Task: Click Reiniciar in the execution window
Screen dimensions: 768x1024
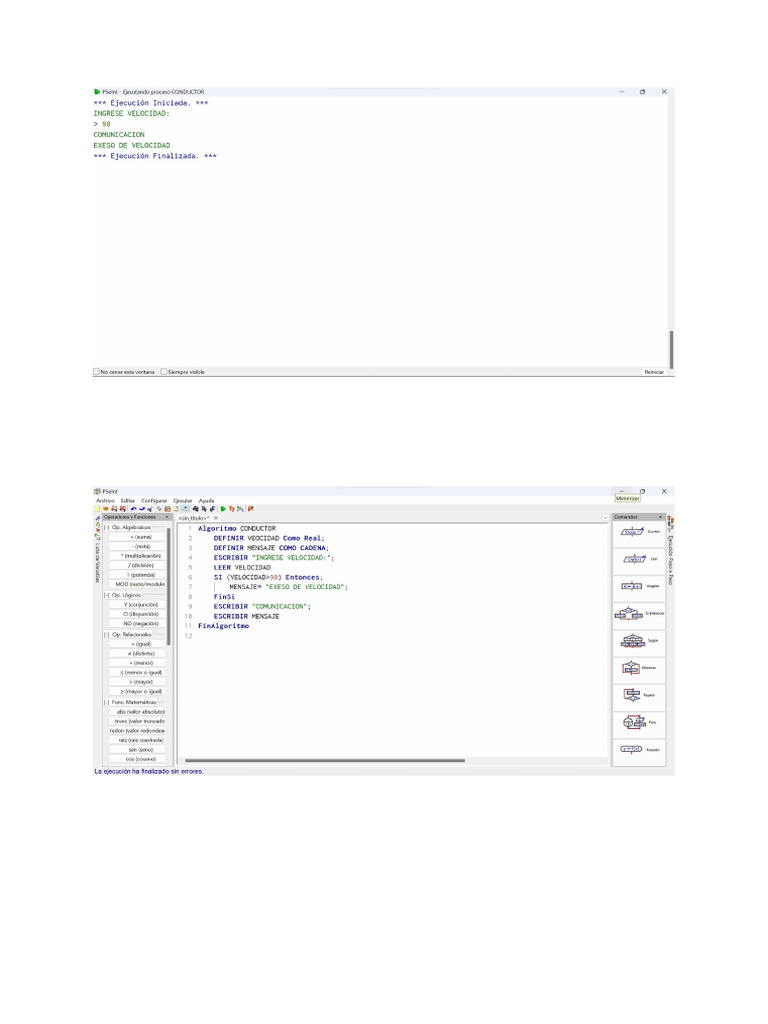Action: (654, 372)
